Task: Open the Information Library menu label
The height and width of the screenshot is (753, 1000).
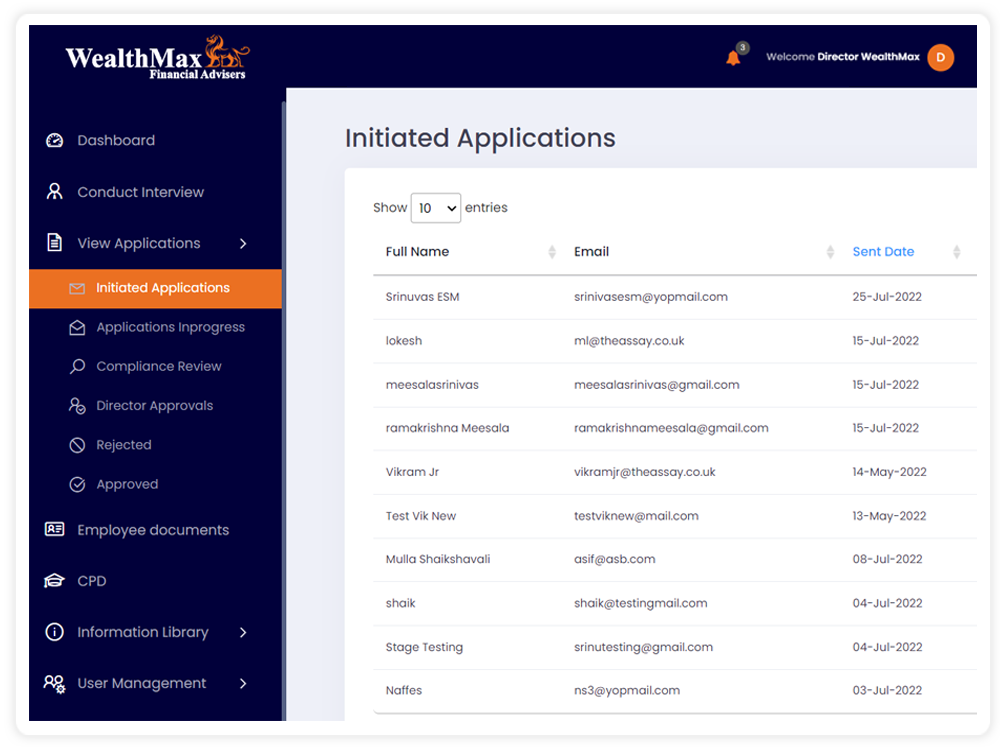Action: [x=143, y=632]
